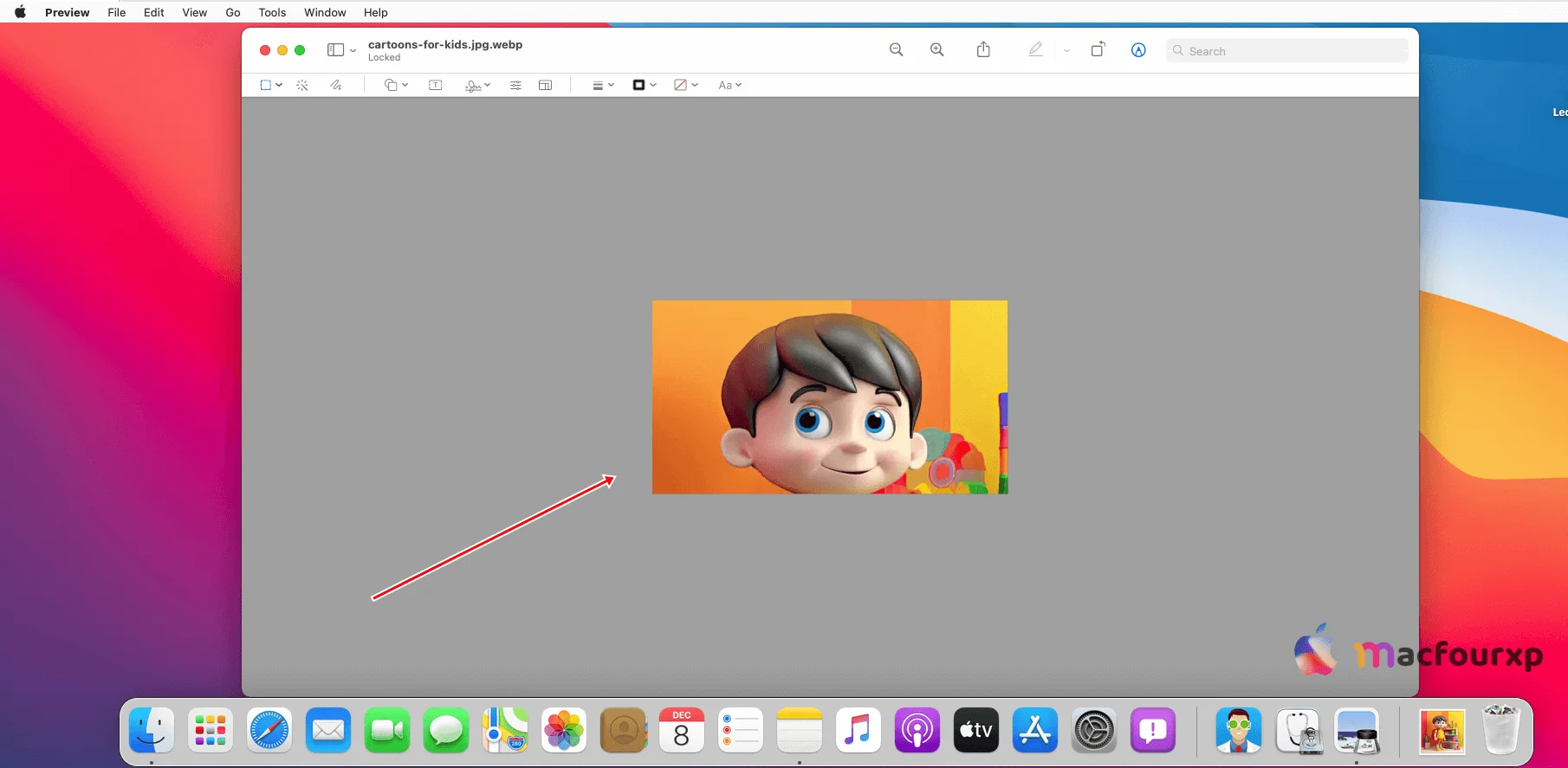Open the doctor avatar app in Dock
Screen dimensions: 1568x768
1238,731
